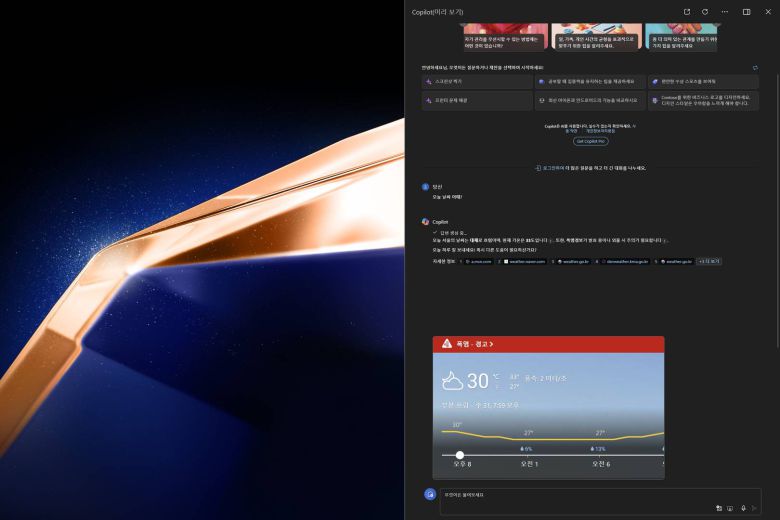Refresh the suggested prompts list
This screenshot has height=520, width=780.
pos(755,68)
